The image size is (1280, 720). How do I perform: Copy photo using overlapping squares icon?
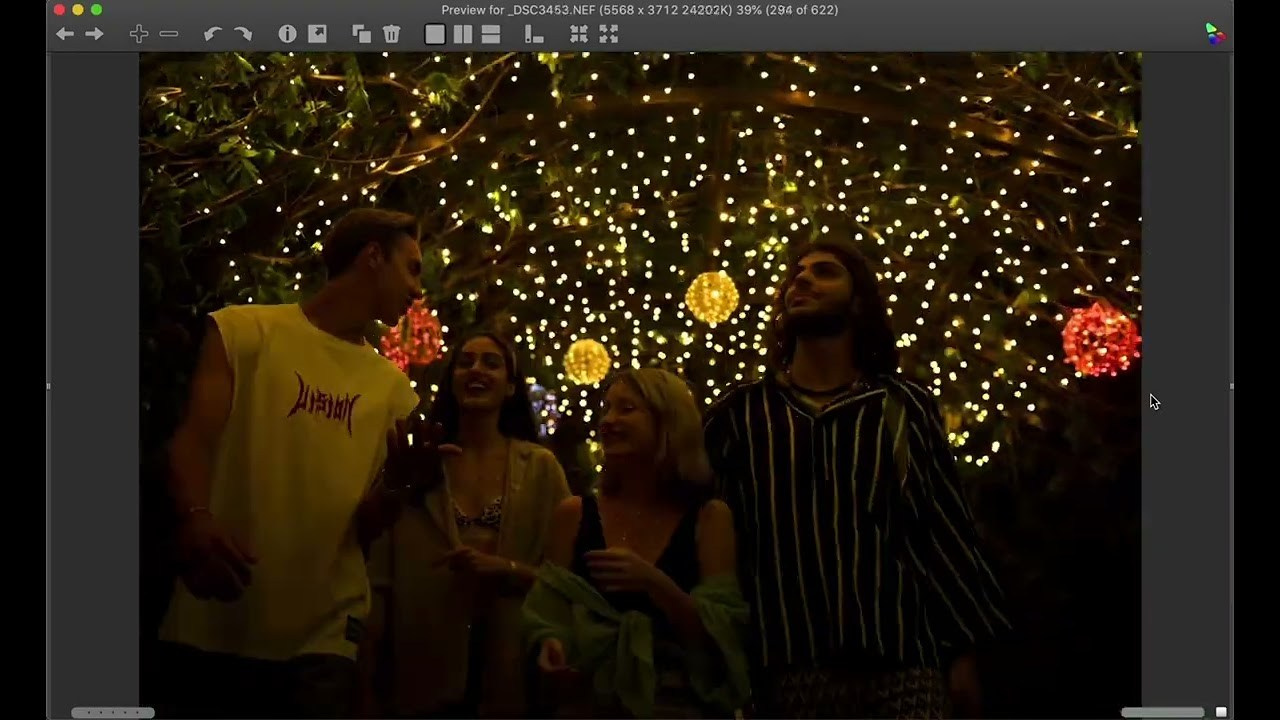tap(361, 34)
